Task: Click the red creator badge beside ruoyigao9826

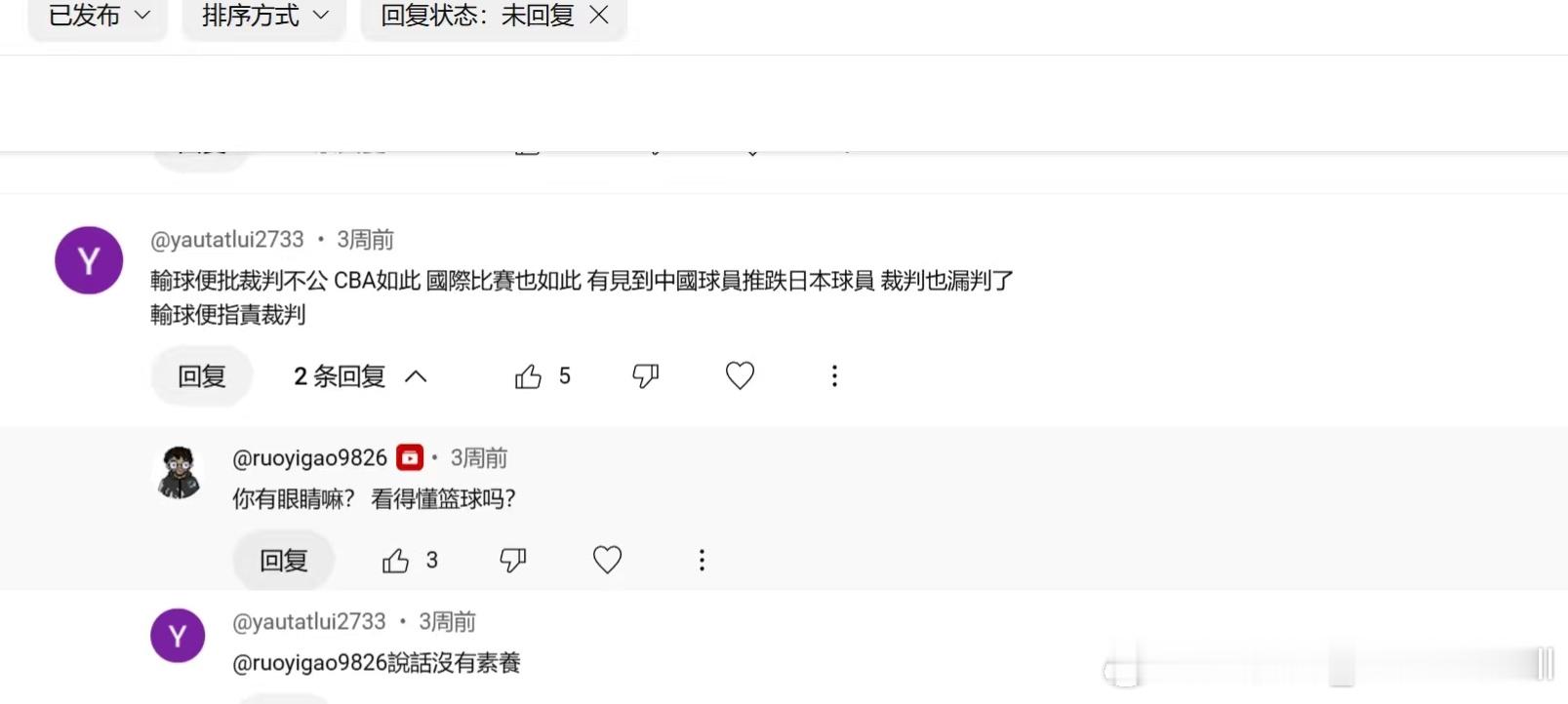Action: tap(410, 457)
